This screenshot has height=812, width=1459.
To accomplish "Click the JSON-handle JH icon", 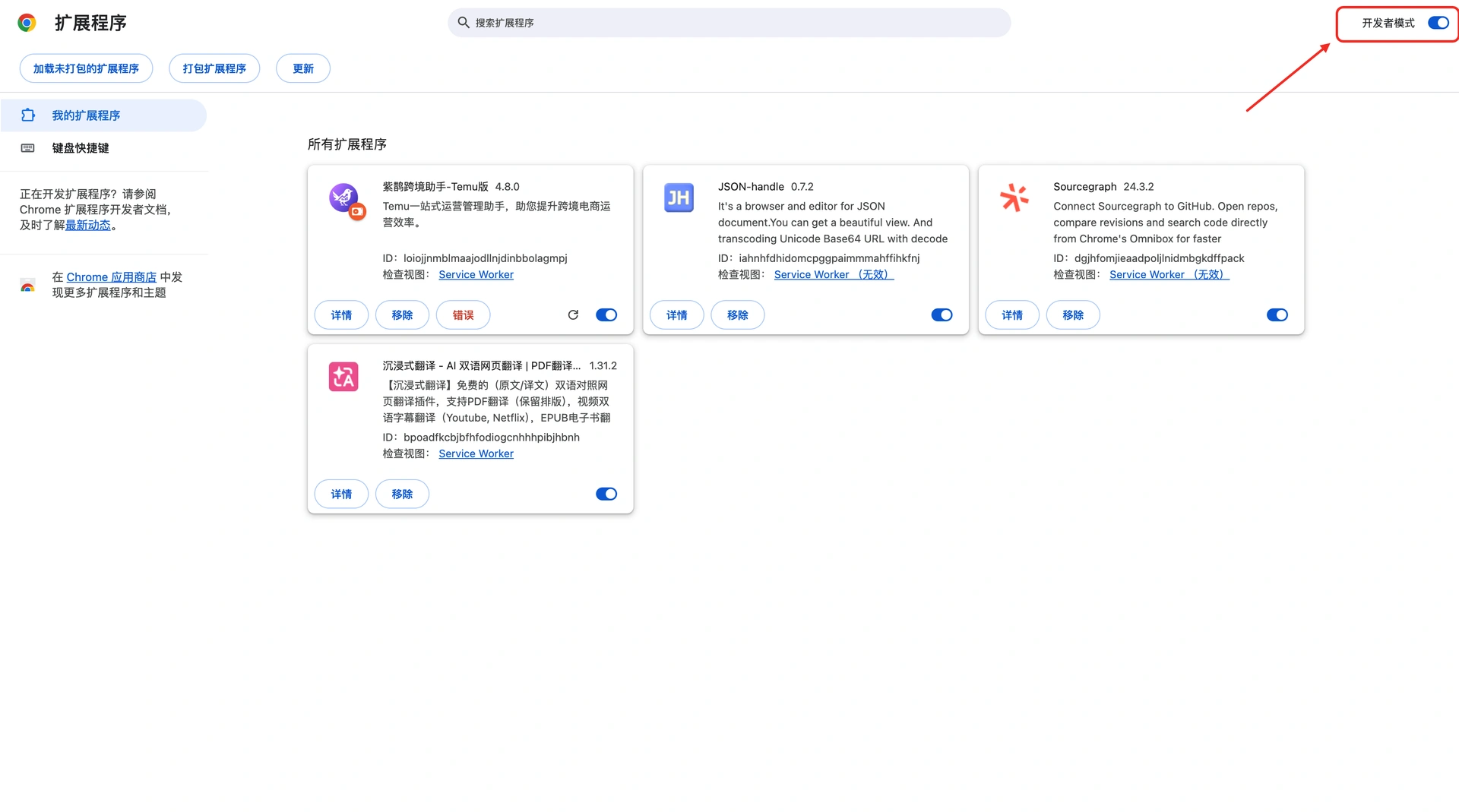I will pos(679,198).
